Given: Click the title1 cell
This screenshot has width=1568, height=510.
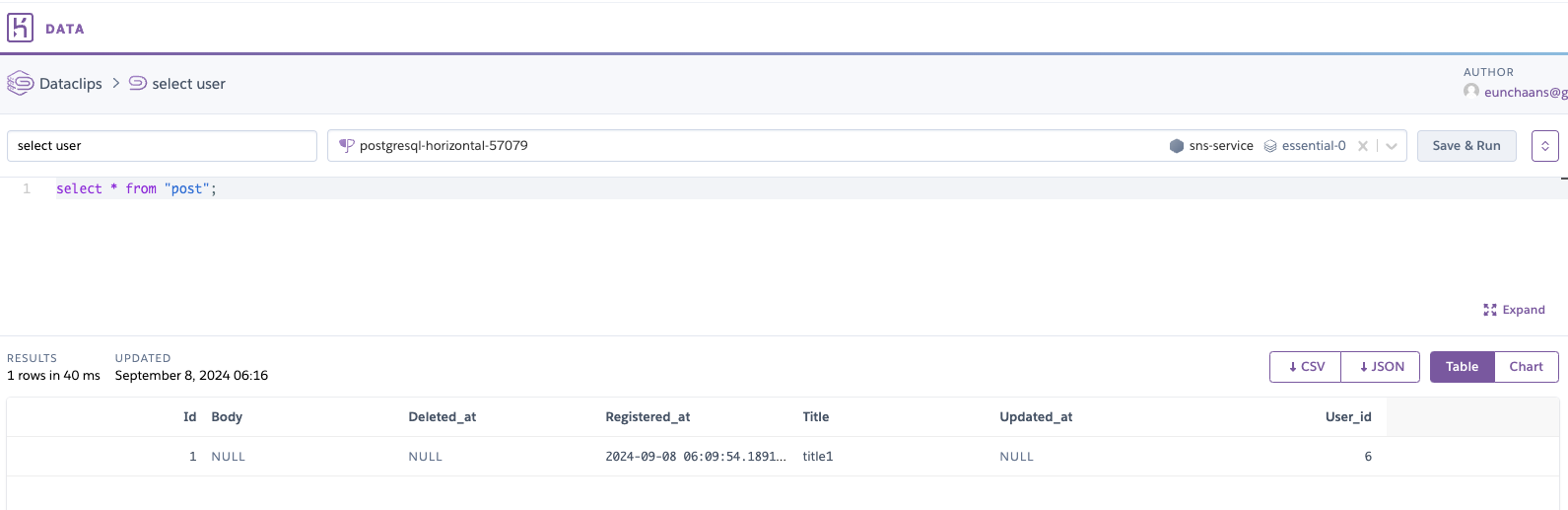Looking at the screenshot, I should coord(818,457).
